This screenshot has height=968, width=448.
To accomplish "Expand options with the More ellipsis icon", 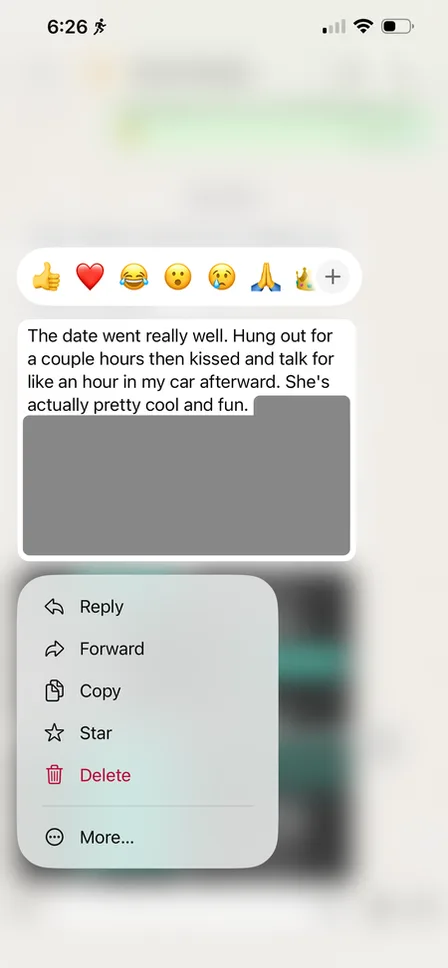I will click(54, 837).
